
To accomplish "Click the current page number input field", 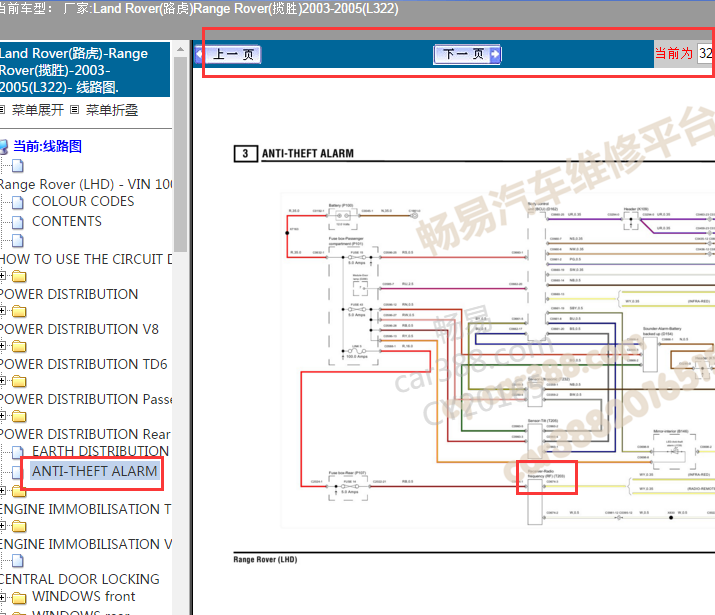I will pos(705,54).
